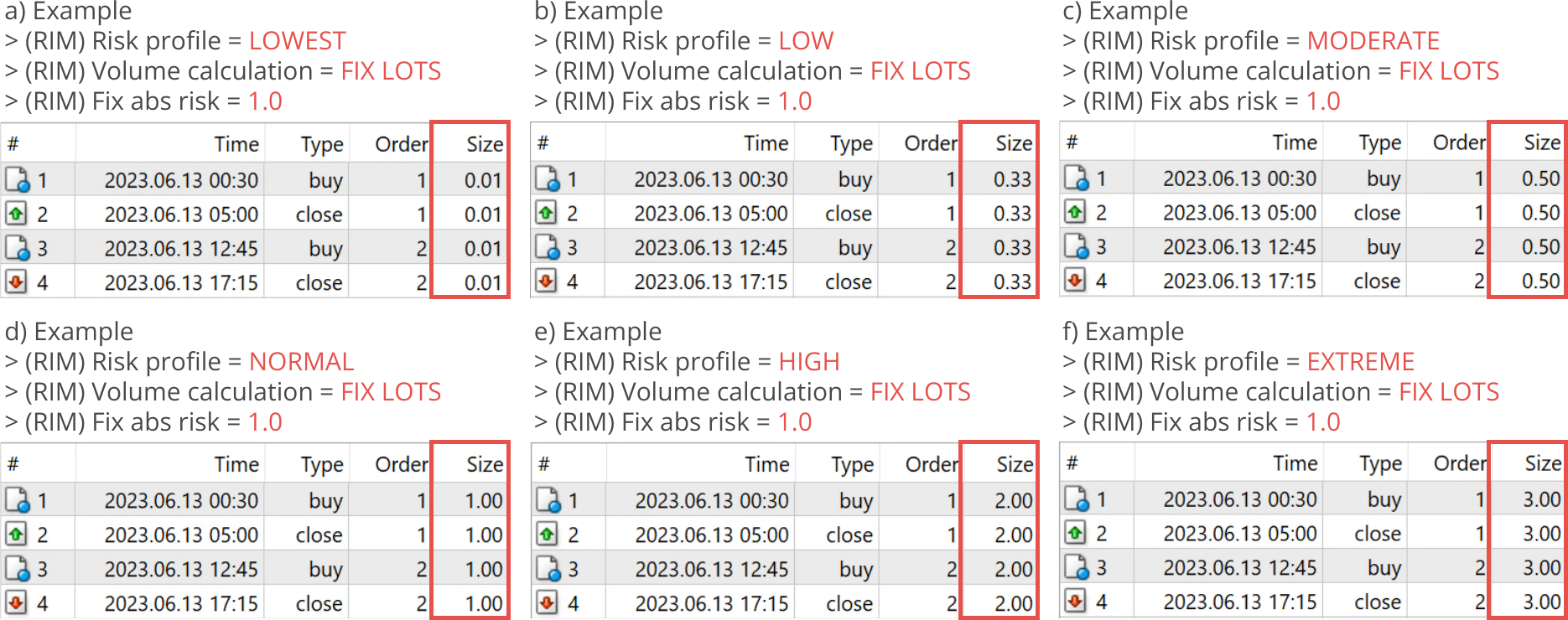Screen dimensions: 1568x620
Task: Click the row 3 buy deal icon in the 1.00-size table
Action: coord(18,569)
